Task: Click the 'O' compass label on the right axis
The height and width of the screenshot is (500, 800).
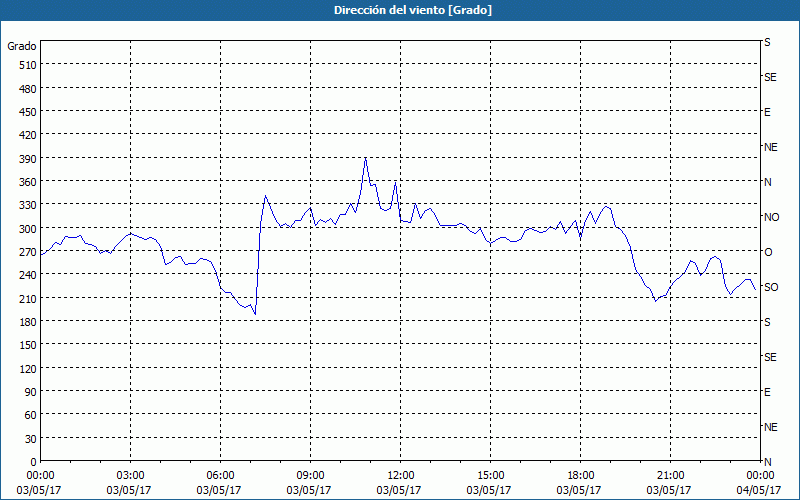Action: tap(768, 252)
